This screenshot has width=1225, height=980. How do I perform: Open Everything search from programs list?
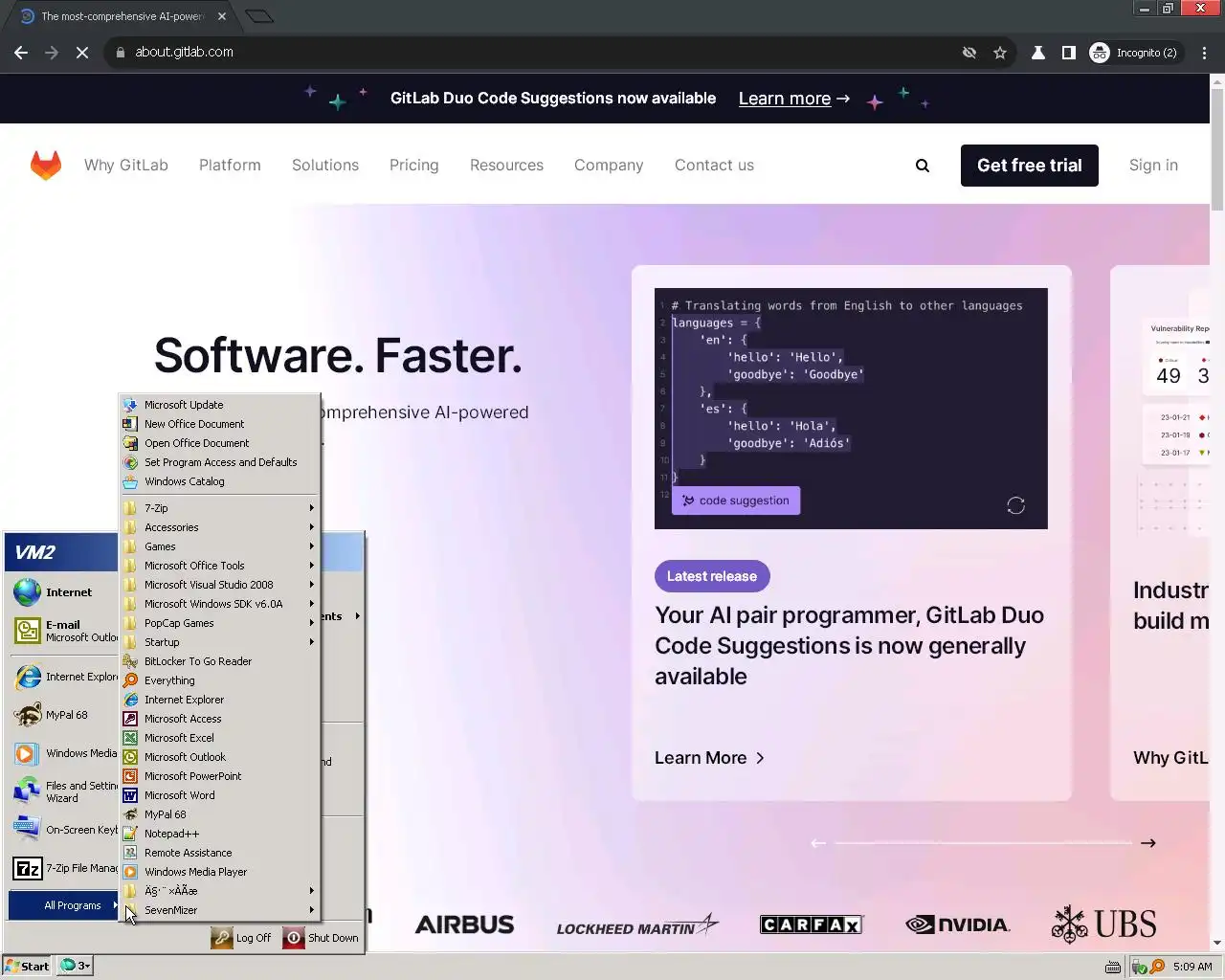point(219,680)
